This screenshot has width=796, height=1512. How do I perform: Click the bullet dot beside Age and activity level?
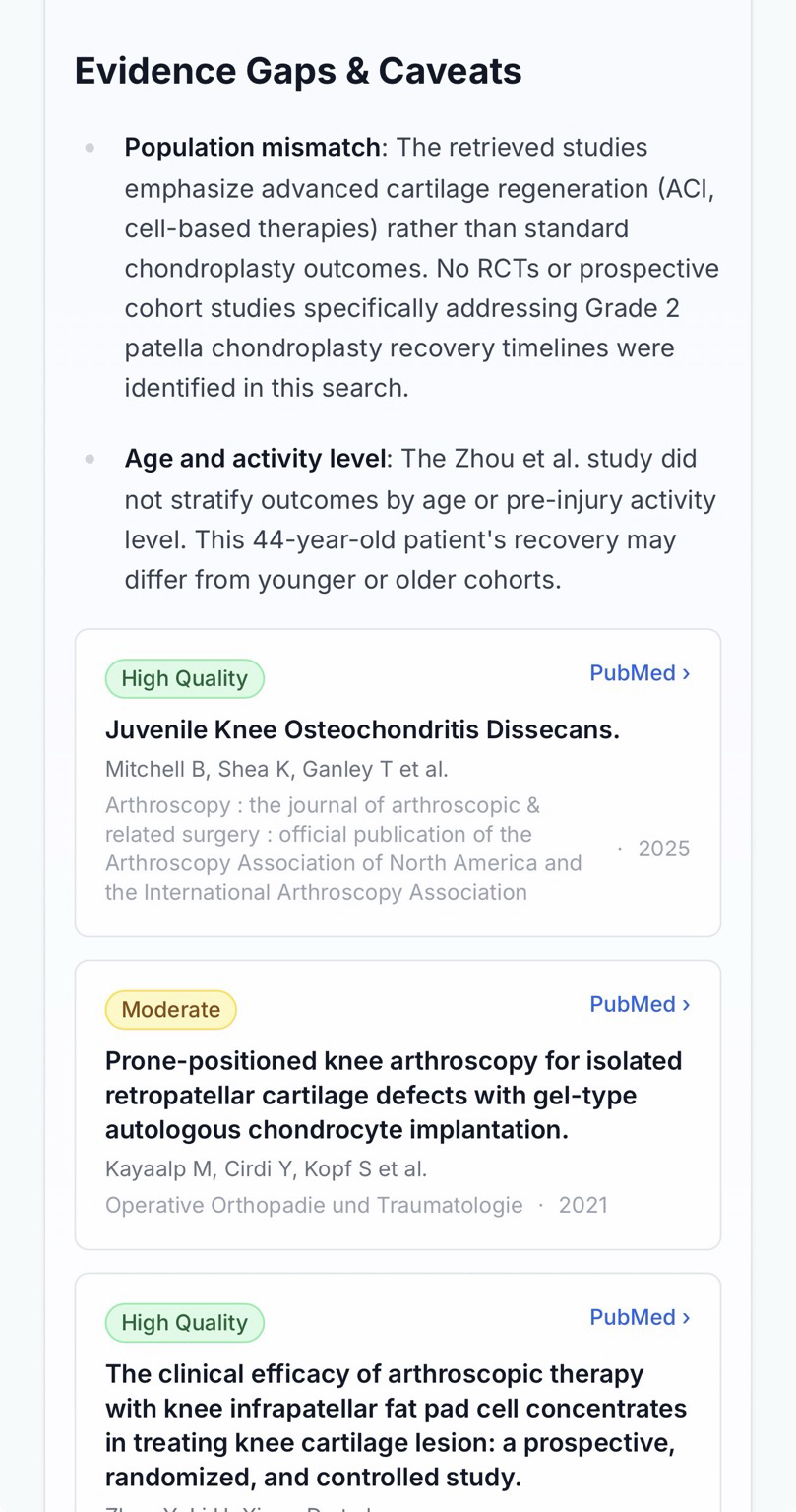91,459
